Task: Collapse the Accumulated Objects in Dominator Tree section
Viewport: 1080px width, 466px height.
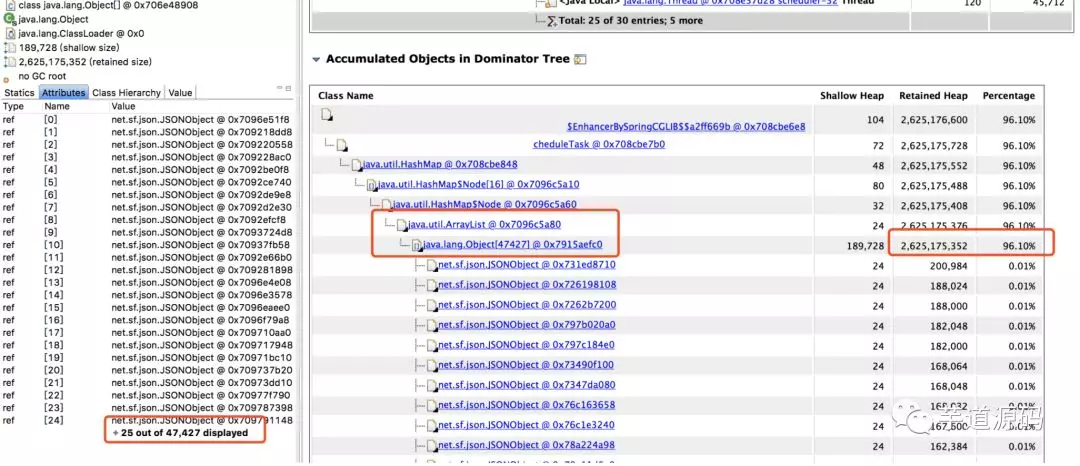Action: click(316, 60)
